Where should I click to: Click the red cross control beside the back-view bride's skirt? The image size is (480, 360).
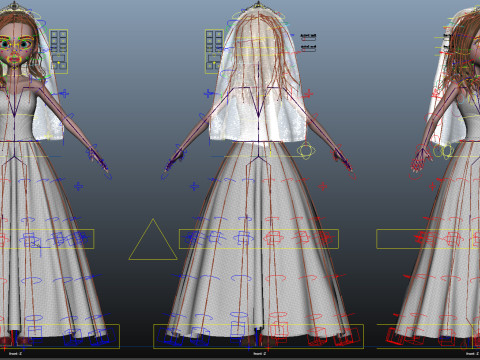click(x=322, y=186)
